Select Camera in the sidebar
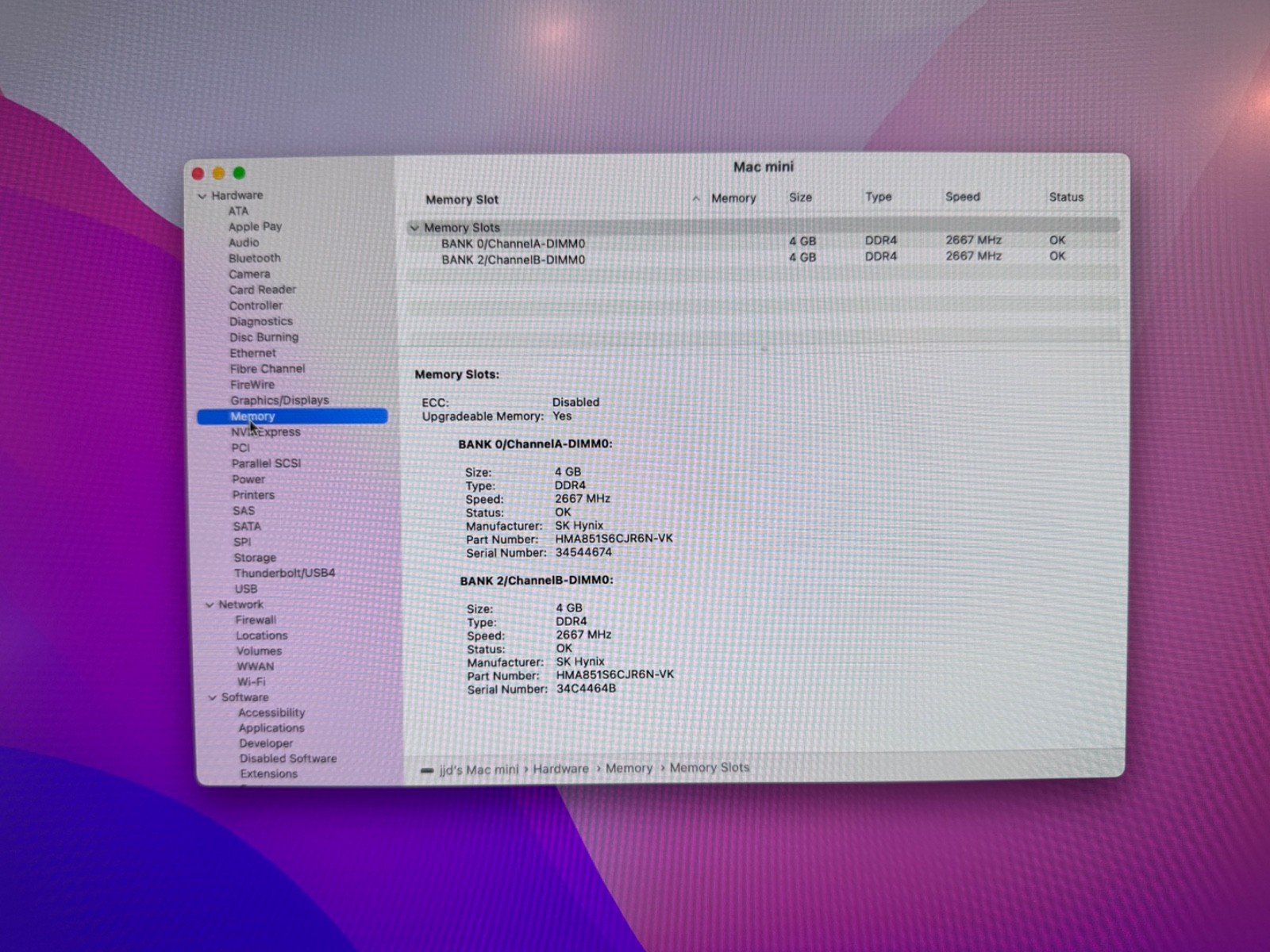Image resolution: width=1270 pixels, height=952 pixels. pyautogui.click(x=249, y=274)
